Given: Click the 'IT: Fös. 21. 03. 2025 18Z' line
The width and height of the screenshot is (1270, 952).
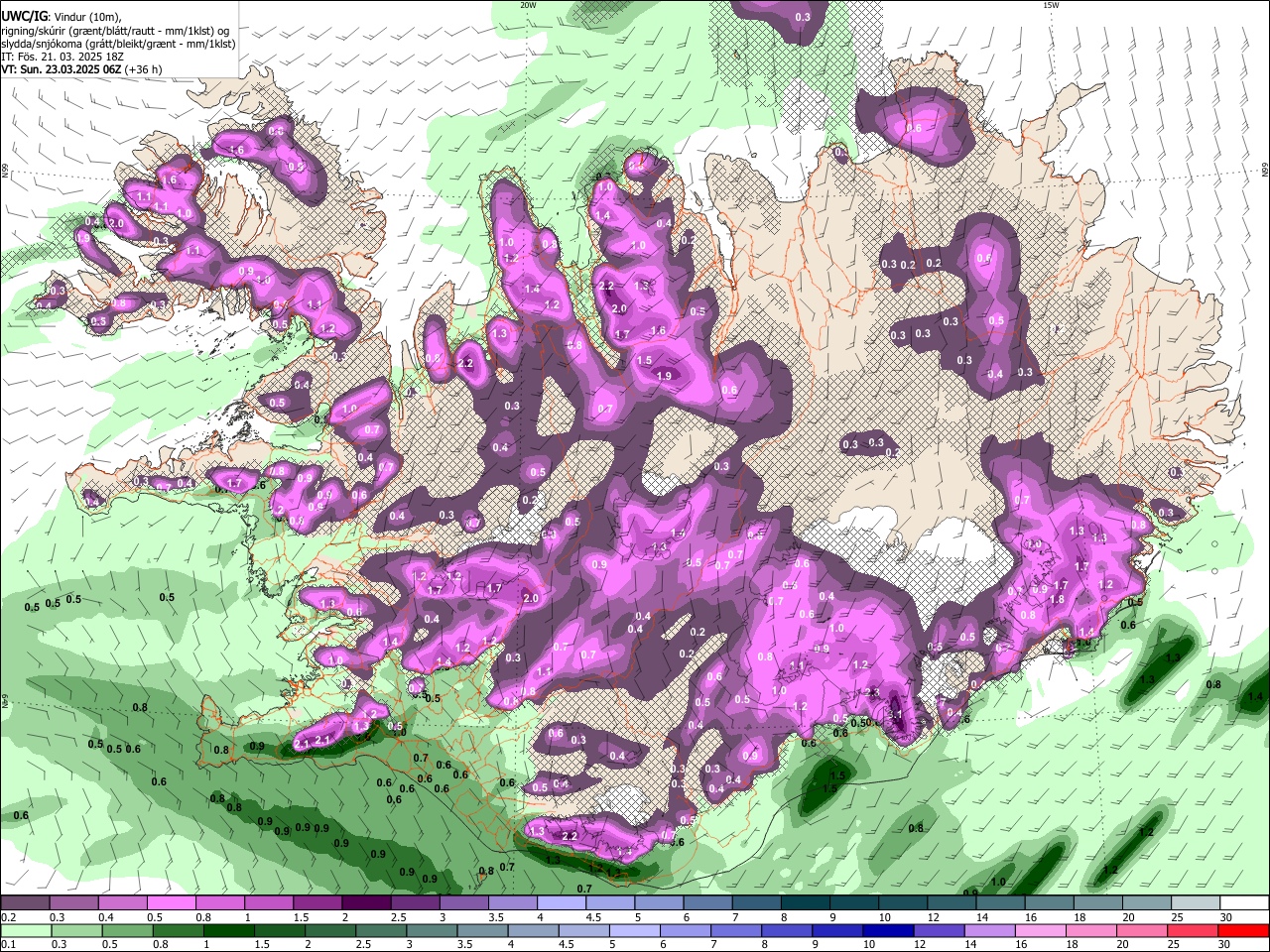Looking at the screenshot, I should tap(62, 57).
